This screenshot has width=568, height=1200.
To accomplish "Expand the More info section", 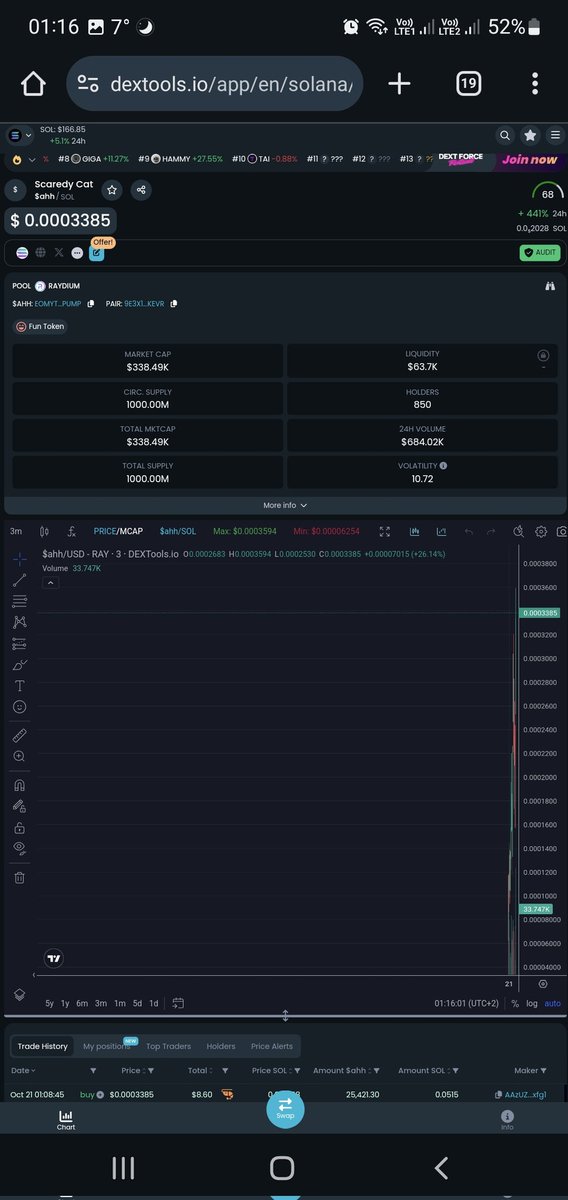I will point(285,505).
